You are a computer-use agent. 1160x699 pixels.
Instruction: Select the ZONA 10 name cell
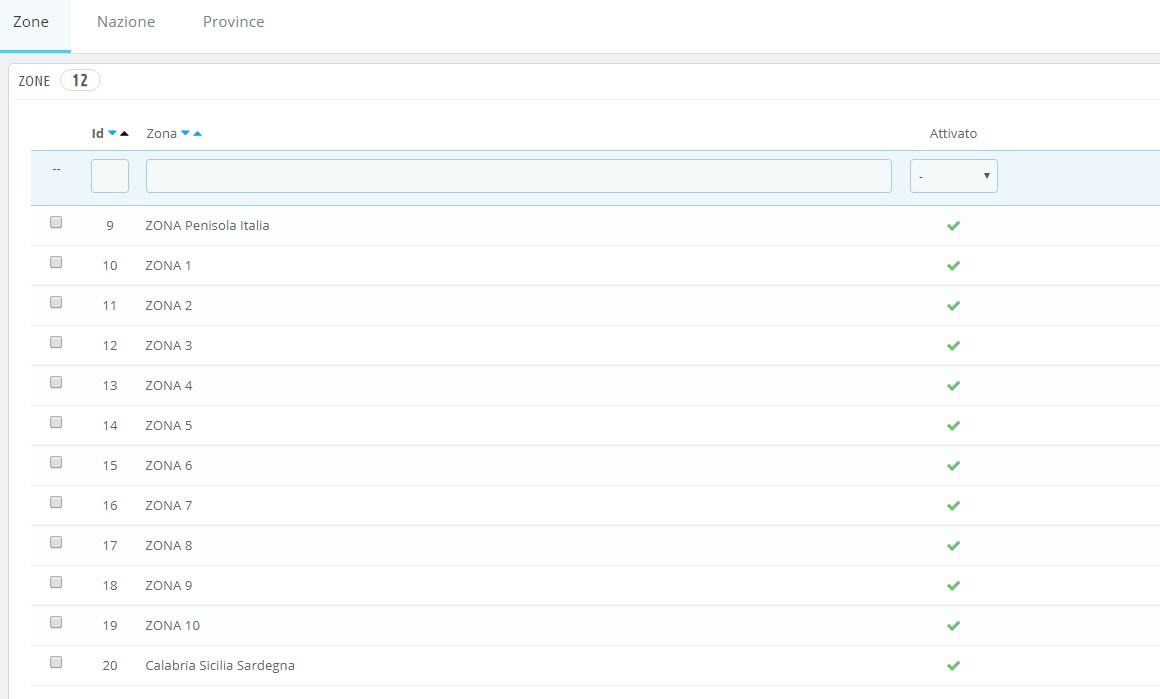(x=172, y=625)
